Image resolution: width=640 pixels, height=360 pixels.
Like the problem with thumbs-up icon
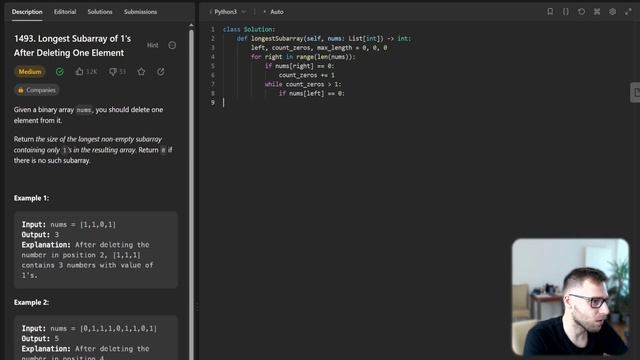pos(80,72)
